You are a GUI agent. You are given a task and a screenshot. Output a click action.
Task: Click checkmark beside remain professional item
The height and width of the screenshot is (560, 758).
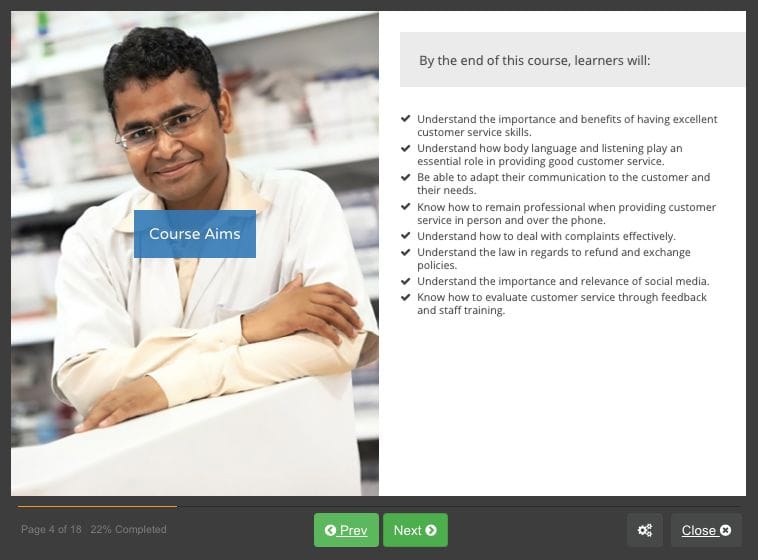(406, 206)
